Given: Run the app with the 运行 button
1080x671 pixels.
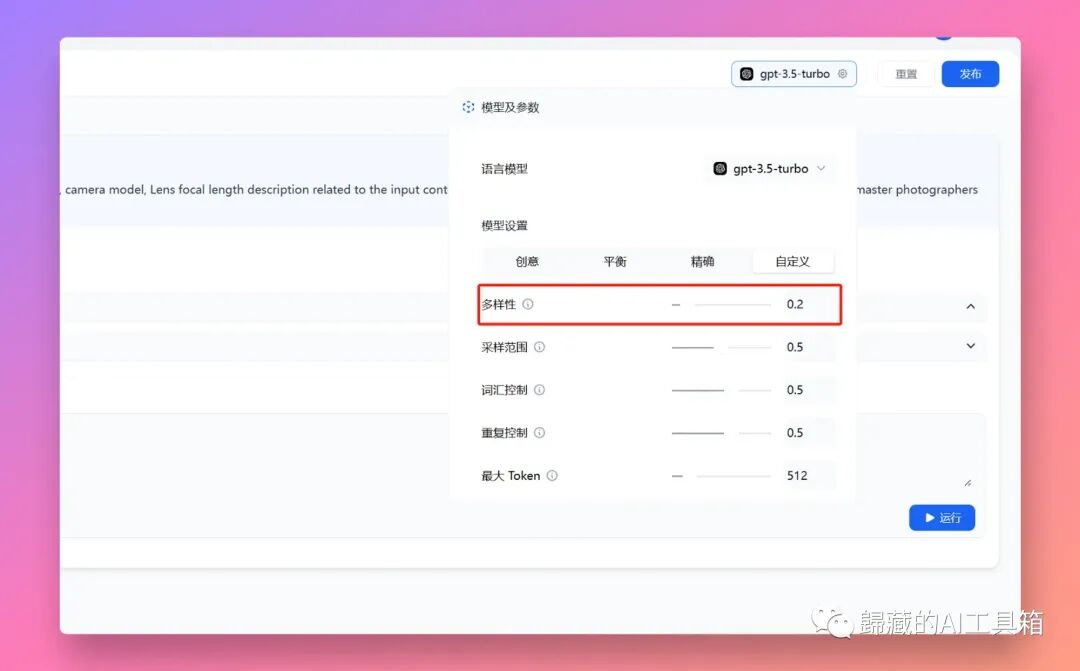Looking at the screenshot, I should tap(942, 517).
